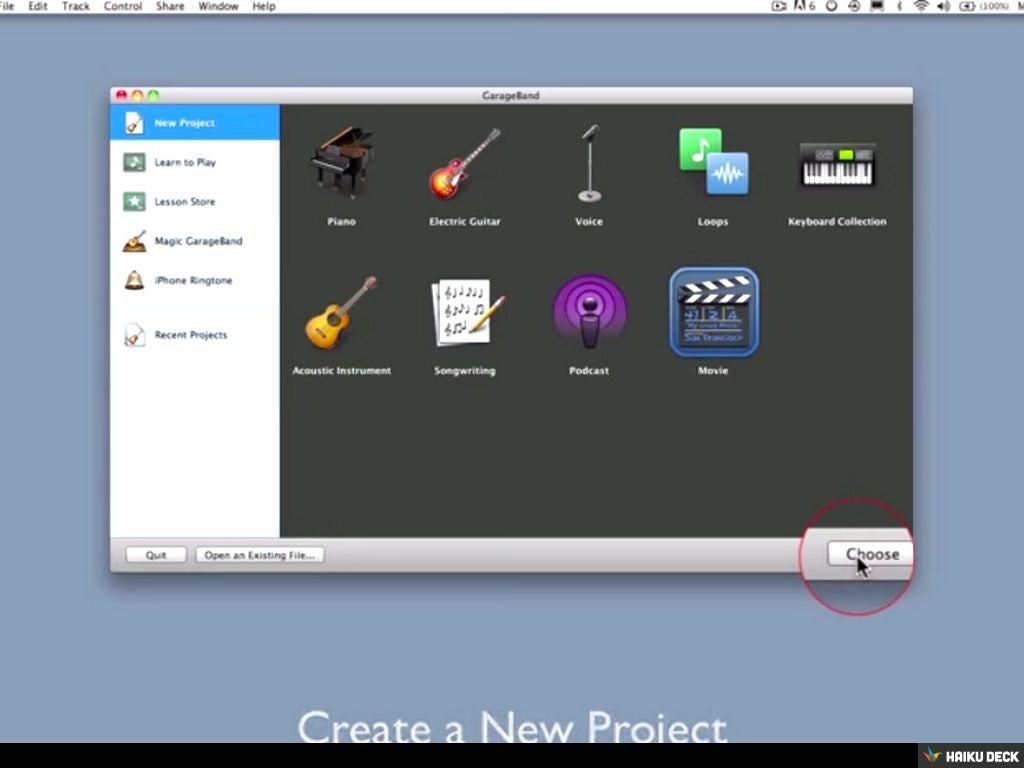Check the battery status icon

coord(967,7)
